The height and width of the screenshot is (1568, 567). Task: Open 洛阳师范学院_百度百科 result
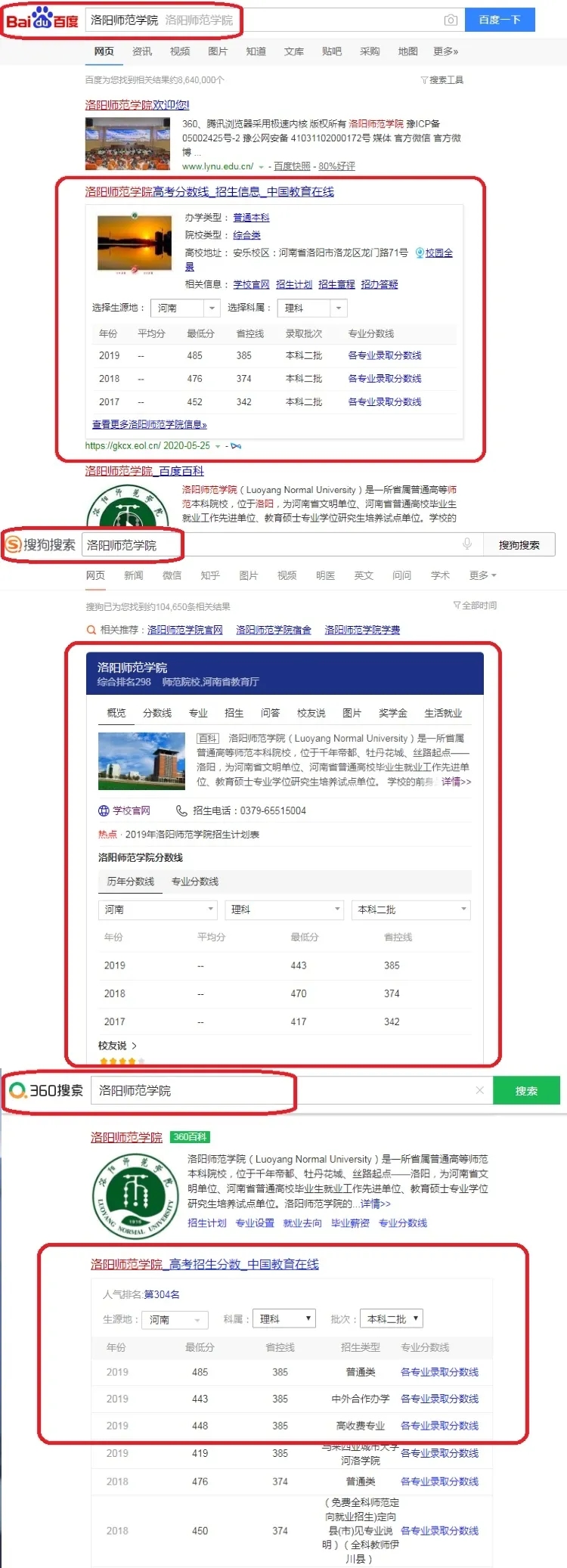click(x=144, y=471)
